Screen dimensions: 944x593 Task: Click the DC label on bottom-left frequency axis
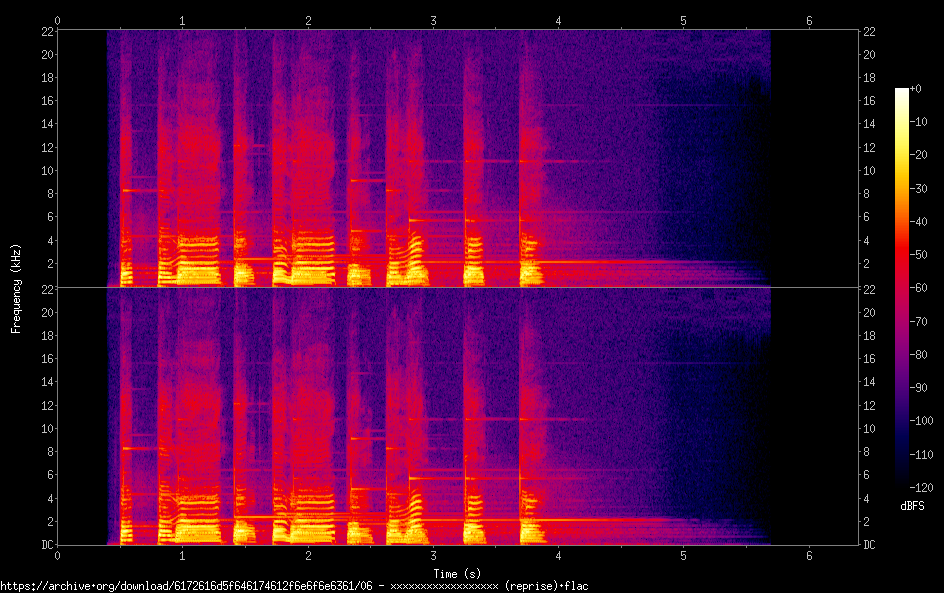click(46, 545)
